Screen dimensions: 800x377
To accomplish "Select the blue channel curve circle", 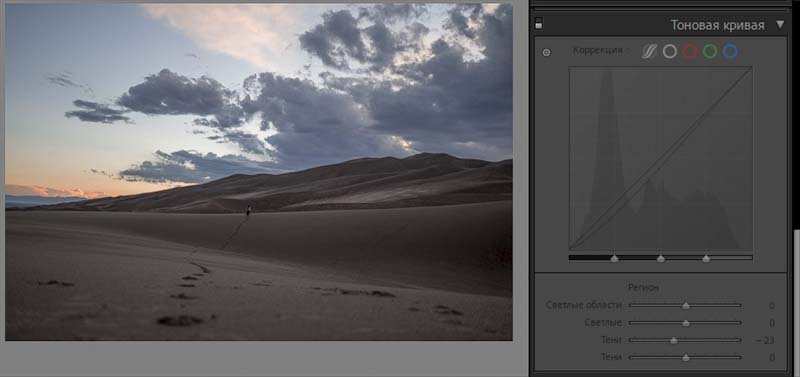I will point(731,52).
